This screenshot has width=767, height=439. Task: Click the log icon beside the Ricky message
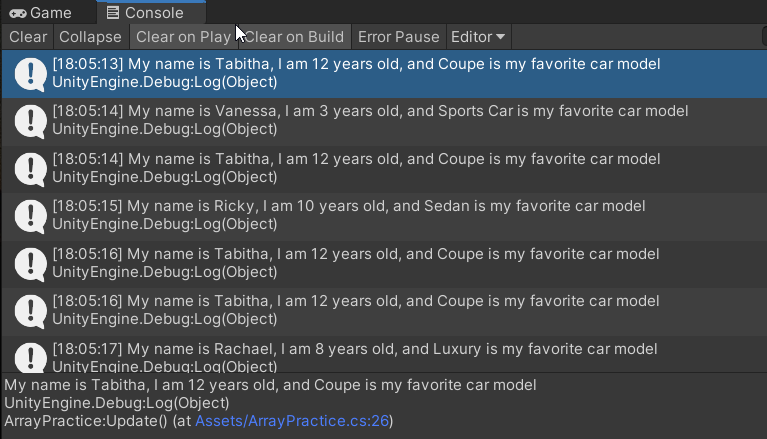(30, 217)
